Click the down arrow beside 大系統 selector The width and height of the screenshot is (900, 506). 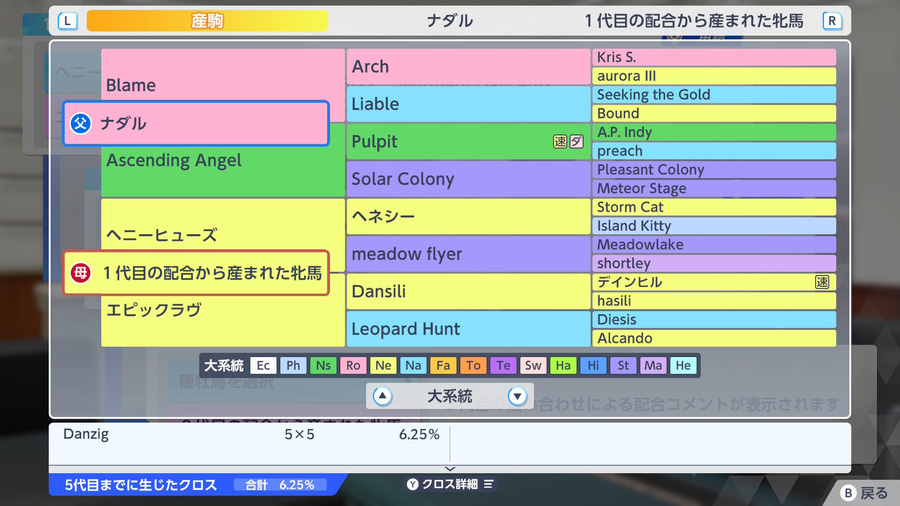tap(517, 396)
